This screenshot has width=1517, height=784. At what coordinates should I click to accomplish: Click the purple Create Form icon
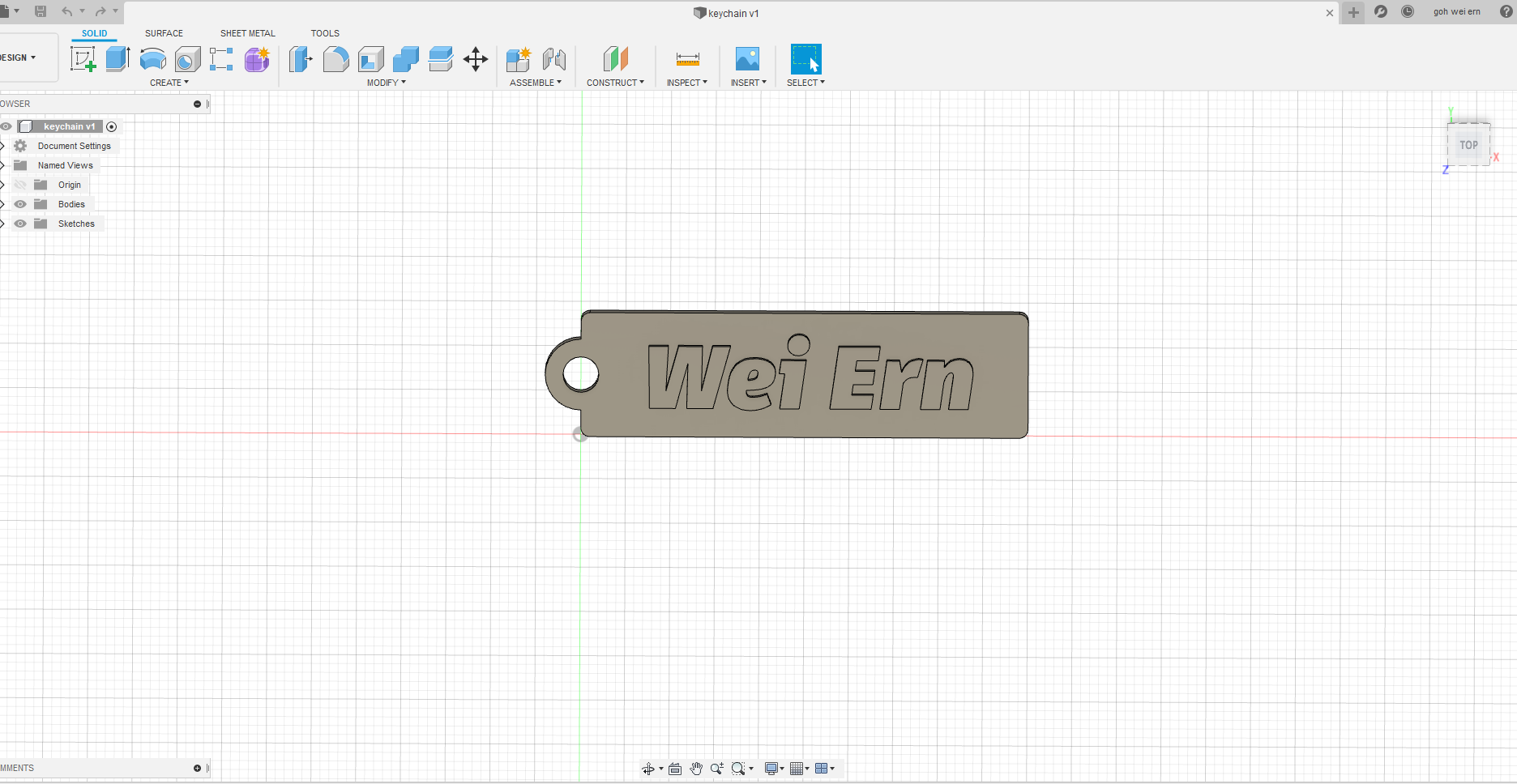[257, 59]
